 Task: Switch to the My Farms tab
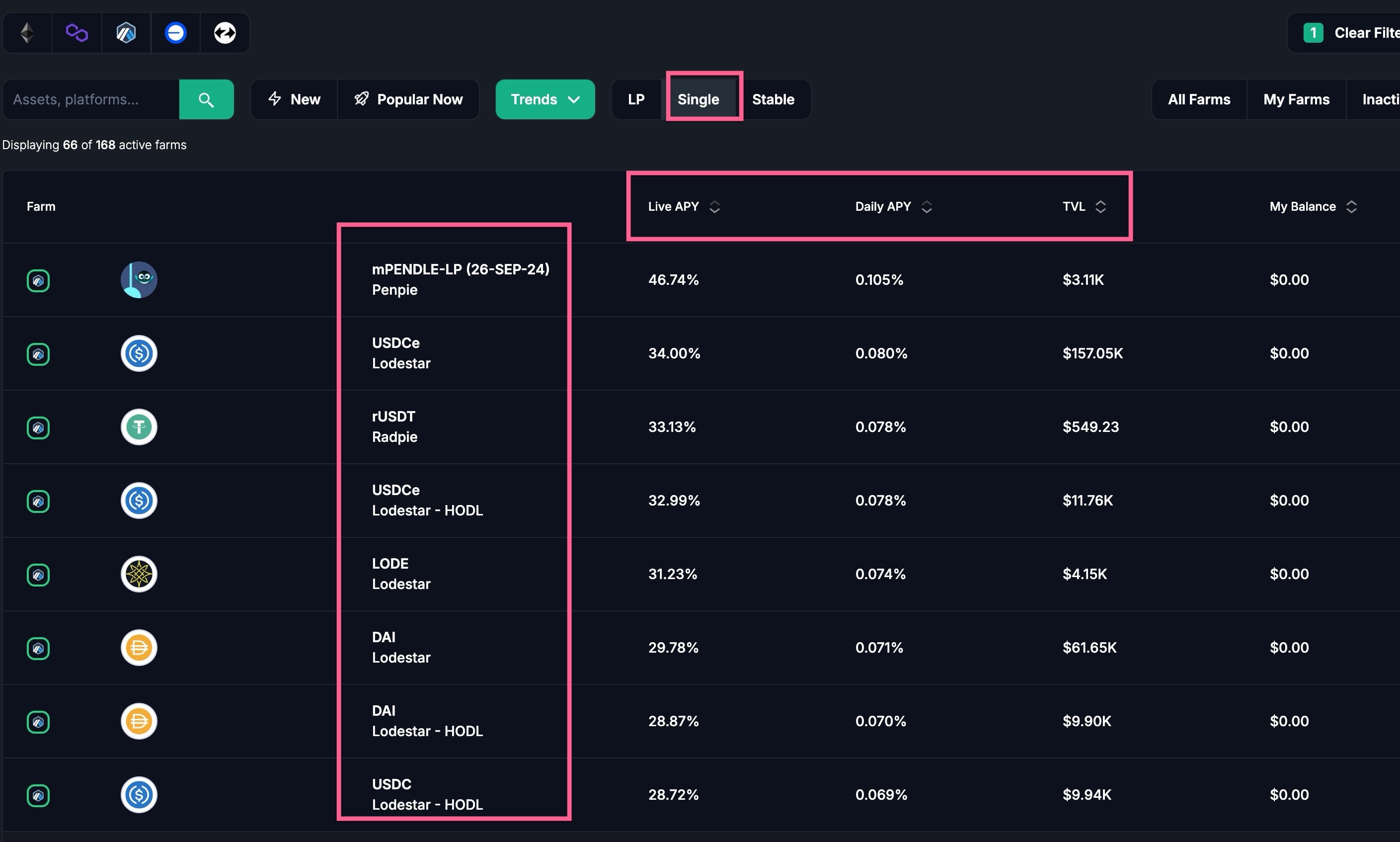[1296, 100]
